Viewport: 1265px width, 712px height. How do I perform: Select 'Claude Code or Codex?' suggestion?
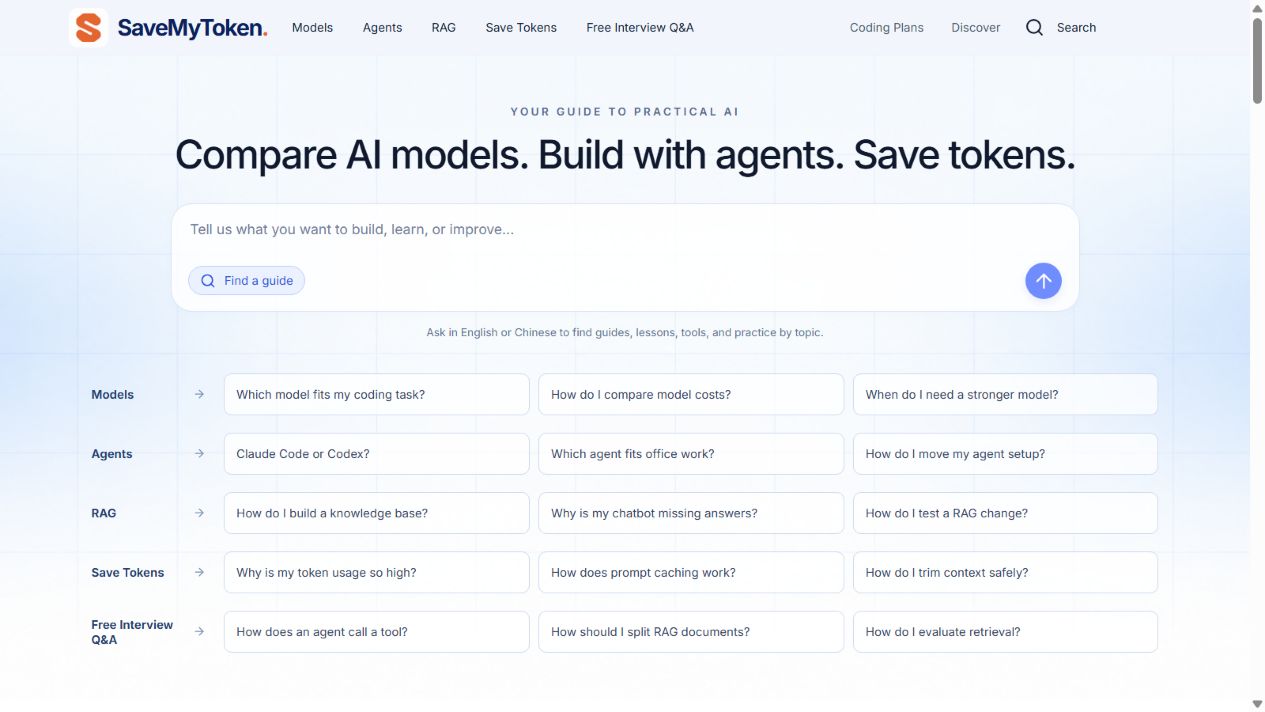[x=377, y=454]
